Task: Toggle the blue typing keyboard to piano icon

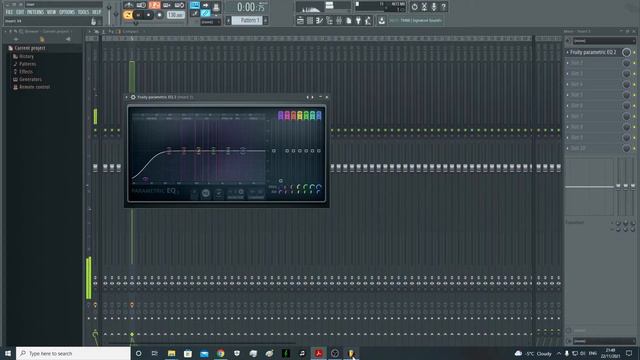Action: coord(195,5)
